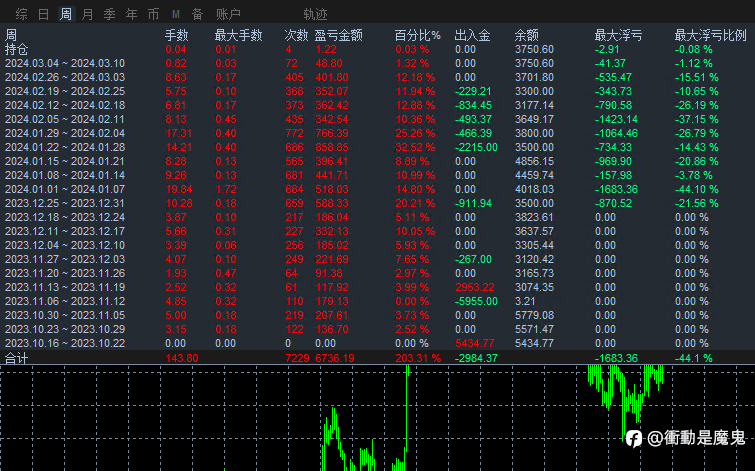Viewport: 755px width, 471px height.
Task: Switch to the 币 currency tab
Action: tap(154, 14)
